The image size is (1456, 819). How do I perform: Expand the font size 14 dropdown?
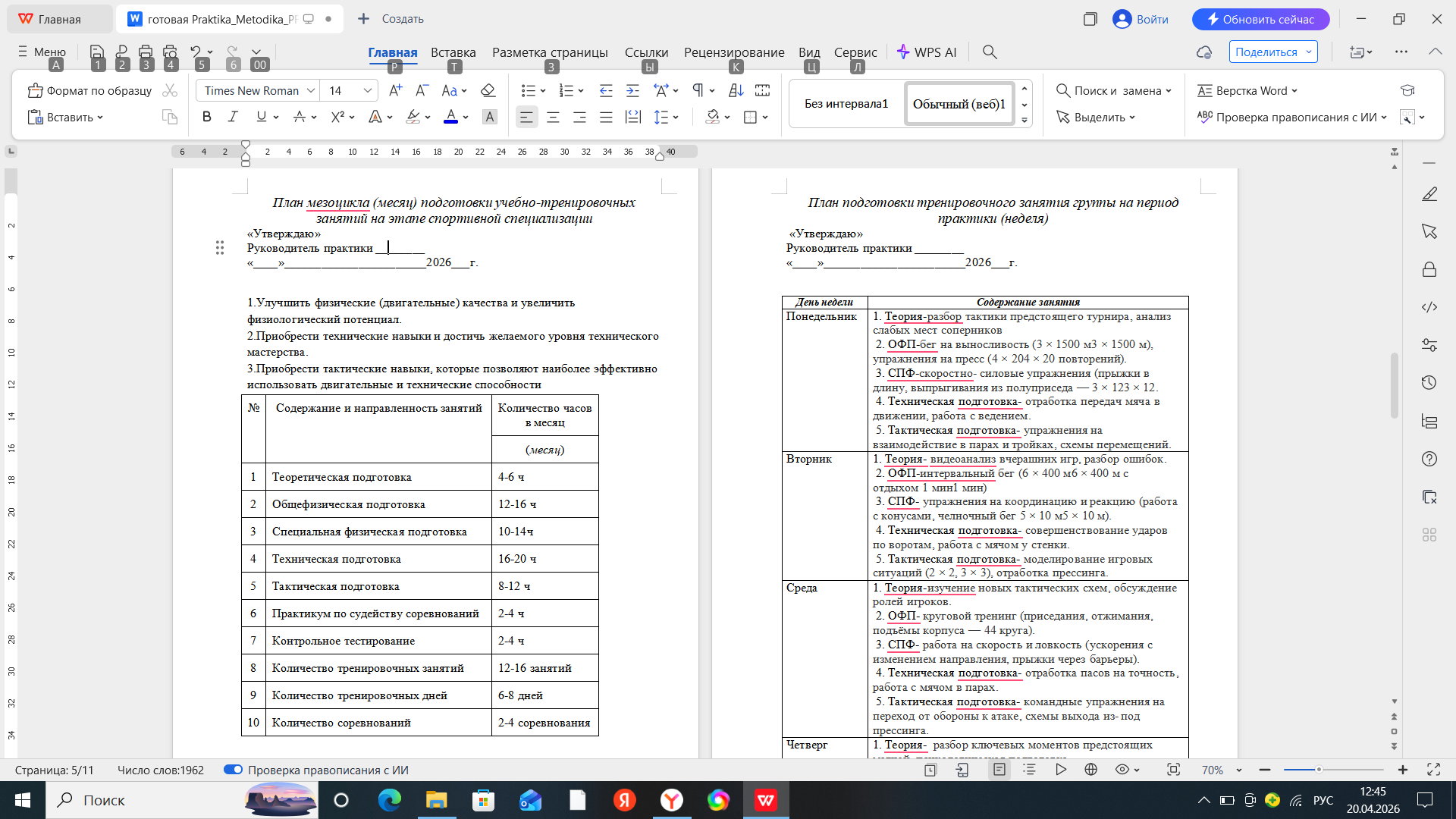[x=368, y=90]
